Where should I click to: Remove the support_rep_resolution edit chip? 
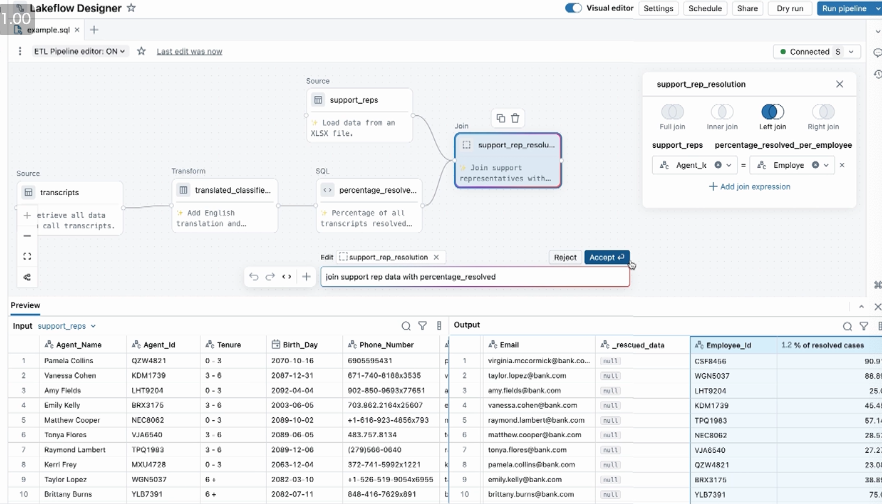(x=436, y=257)
